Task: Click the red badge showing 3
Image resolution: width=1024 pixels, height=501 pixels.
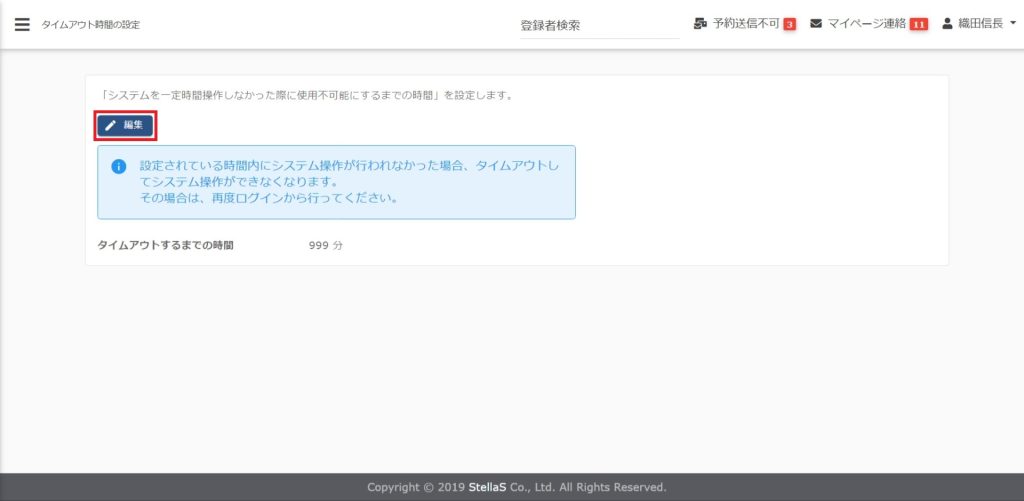Action: pyautogui.click(x=789, y=24)
